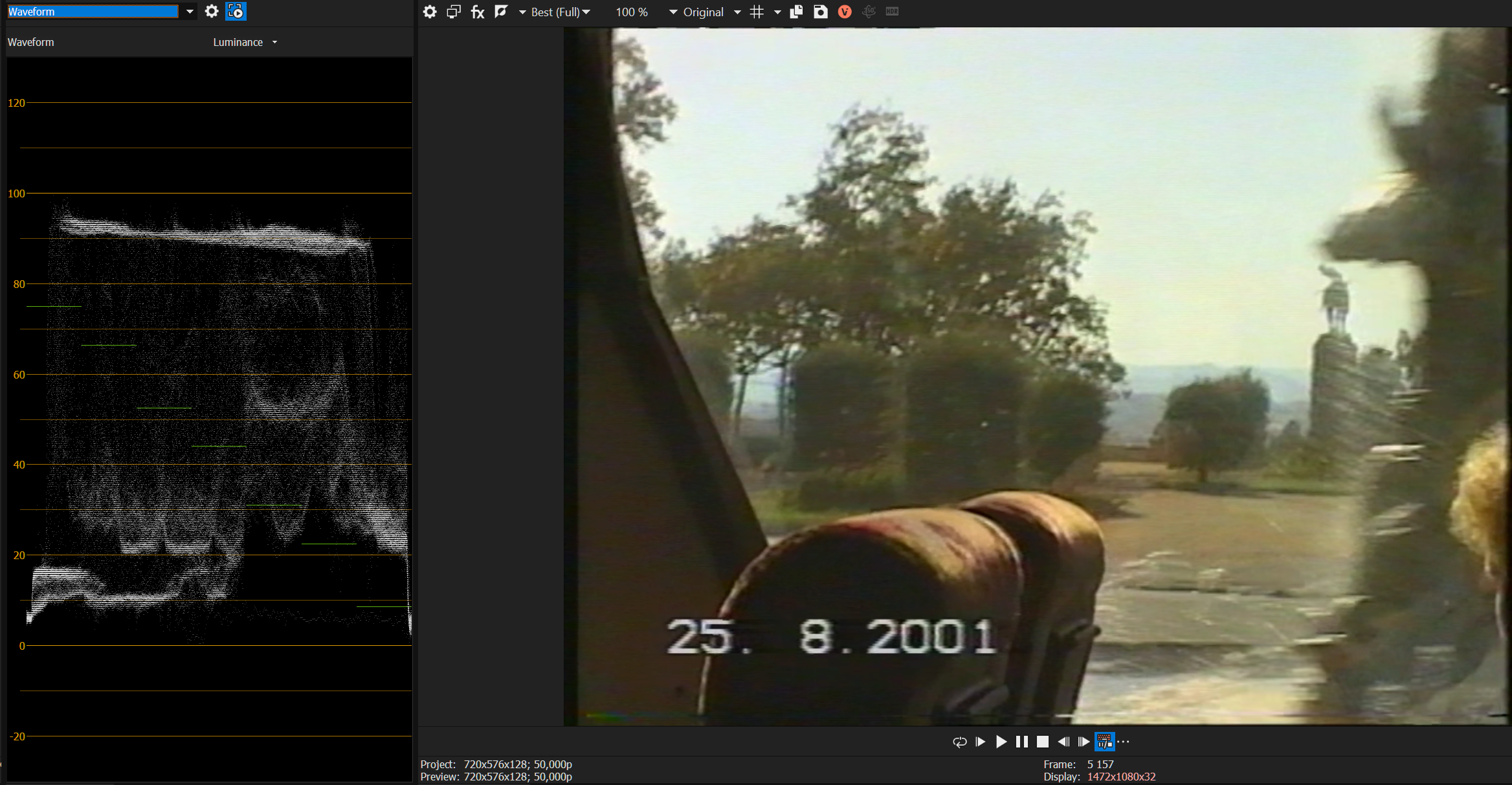1512x785 pixels.
Task: Click the orange V logo icon
Action: pyautogui.click(x=845, y=12)
